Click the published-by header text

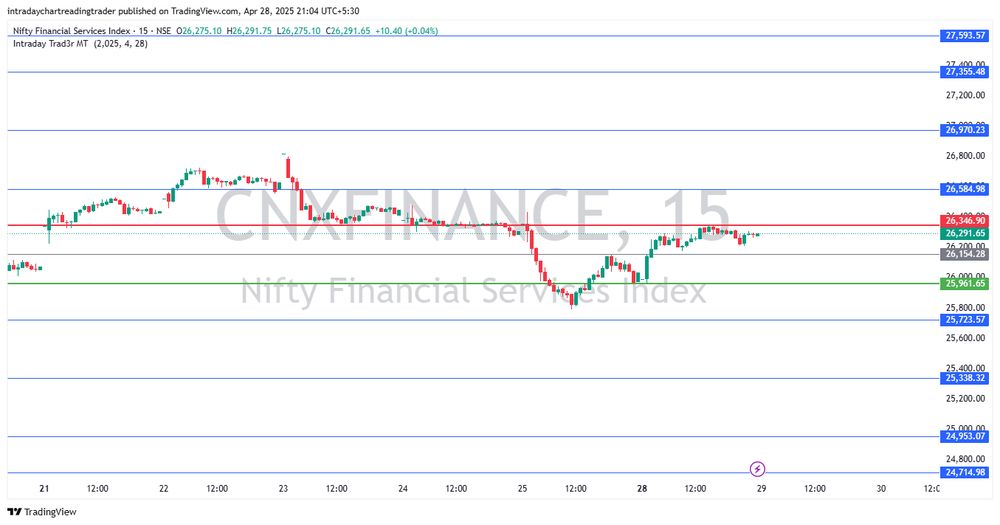[183, 11]
